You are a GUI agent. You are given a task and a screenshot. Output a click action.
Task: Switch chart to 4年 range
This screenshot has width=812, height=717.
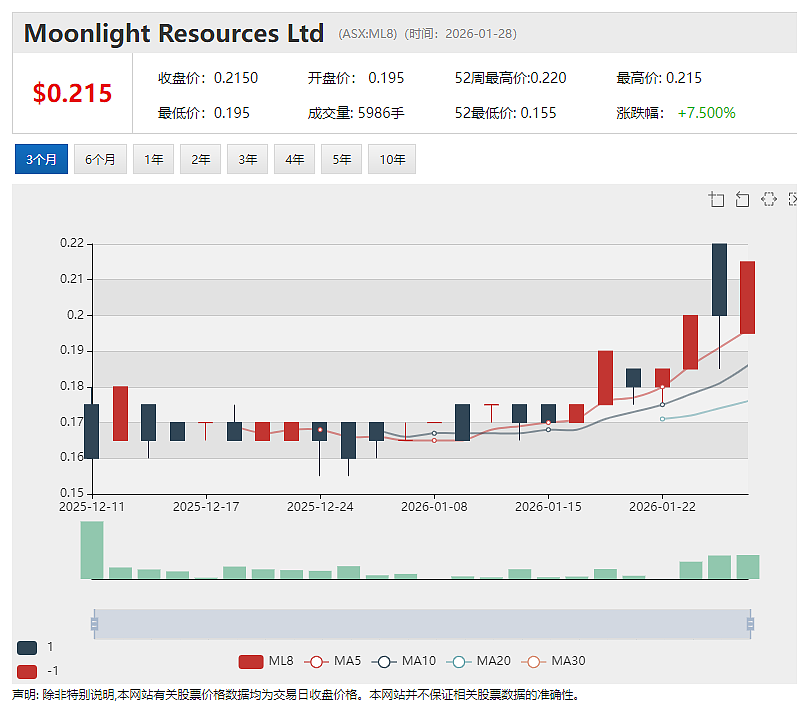pos(294,159)
